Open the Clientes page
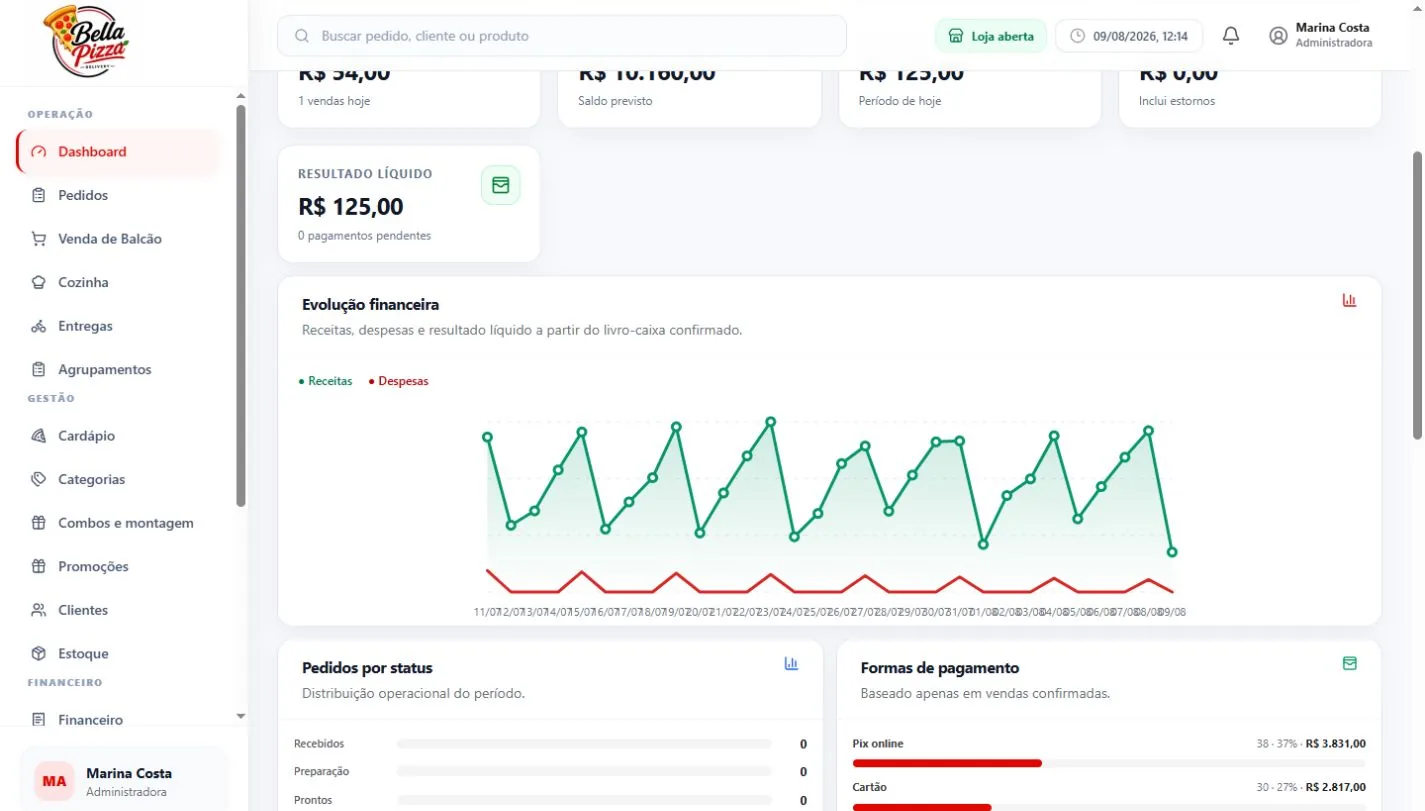The image size is (1425, 811). (x=118, y=610)
